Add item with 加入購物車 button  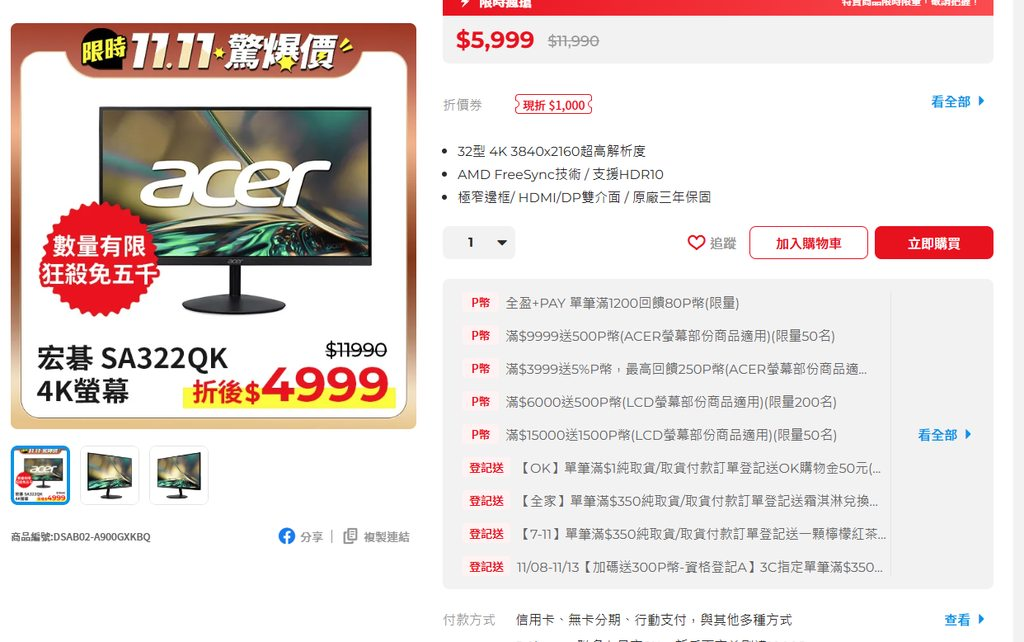click(x=808, y=243)
